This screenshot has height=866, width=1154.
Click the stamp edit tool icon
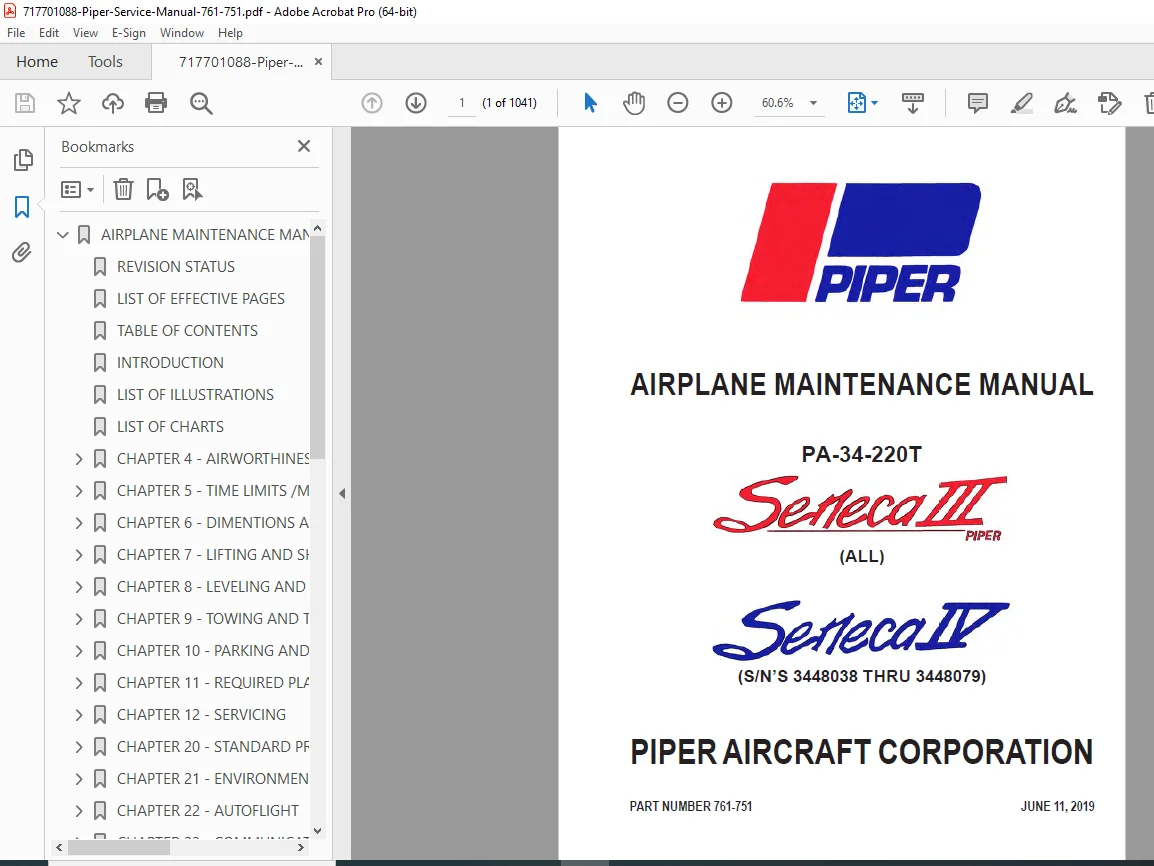point(1109,103)
